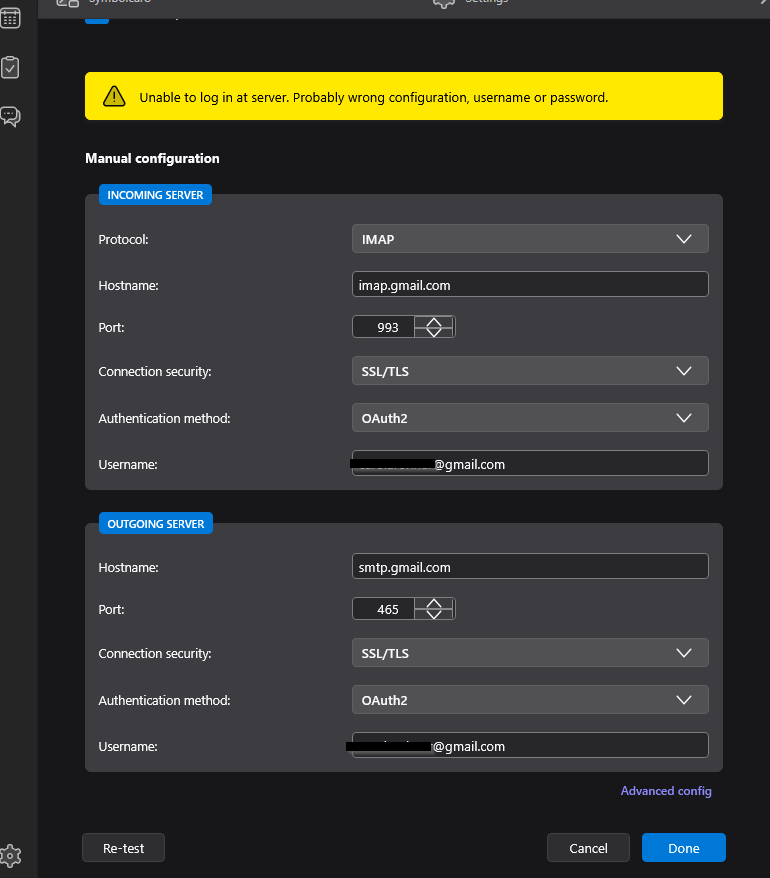
Task: Click the incoming server Username field
Action: tap(529, 464)
